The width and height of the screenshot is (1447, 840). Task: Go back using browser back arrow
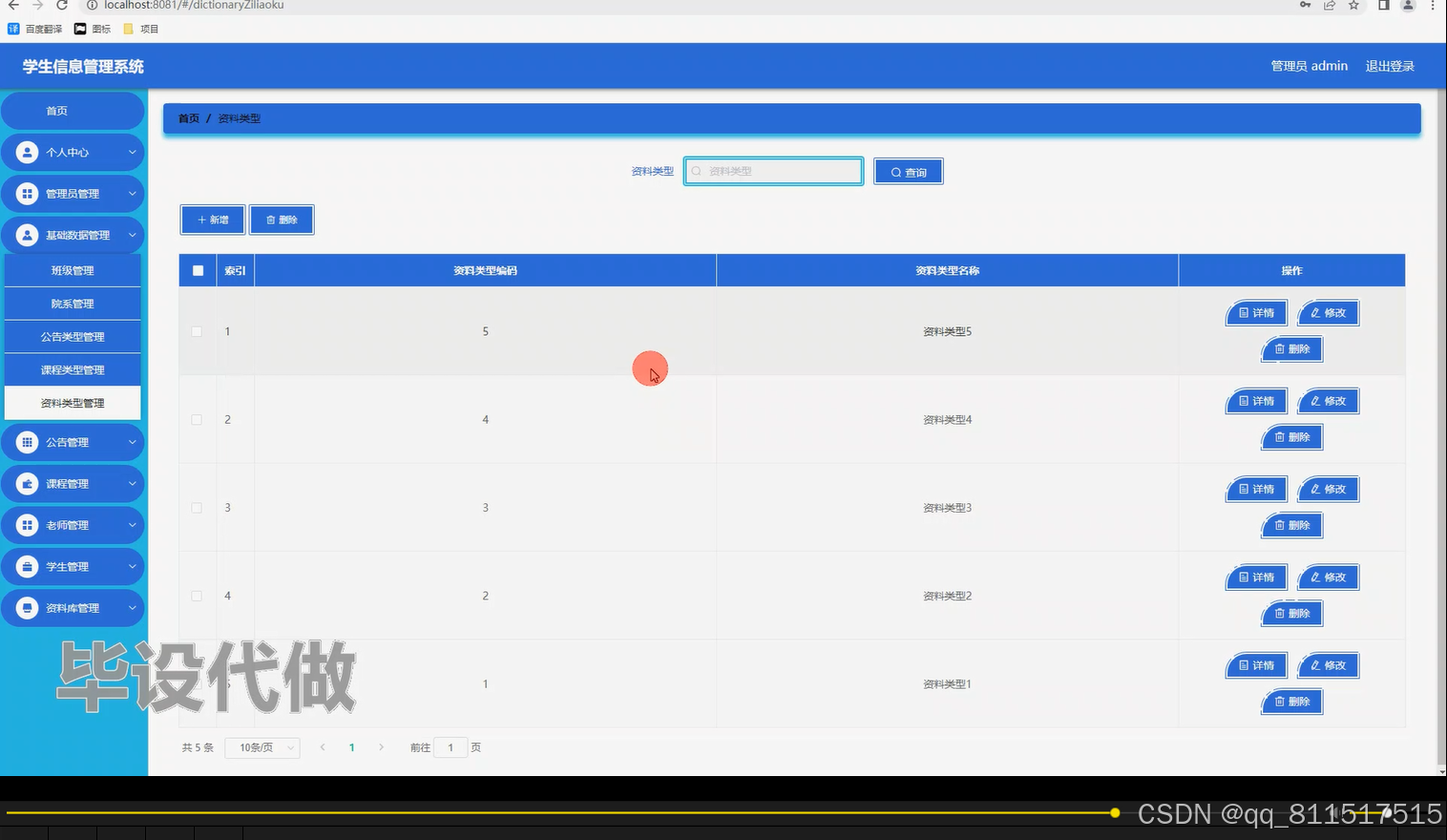pyautogui.click(x=12, y=5)
